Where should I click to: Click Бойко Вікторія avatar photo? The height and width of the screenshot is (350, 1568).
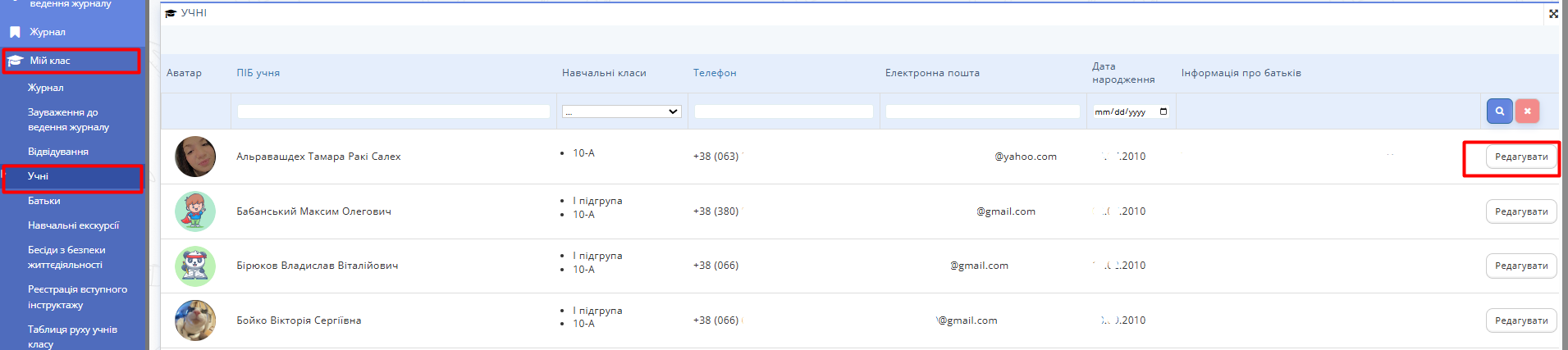click(195, 320)
